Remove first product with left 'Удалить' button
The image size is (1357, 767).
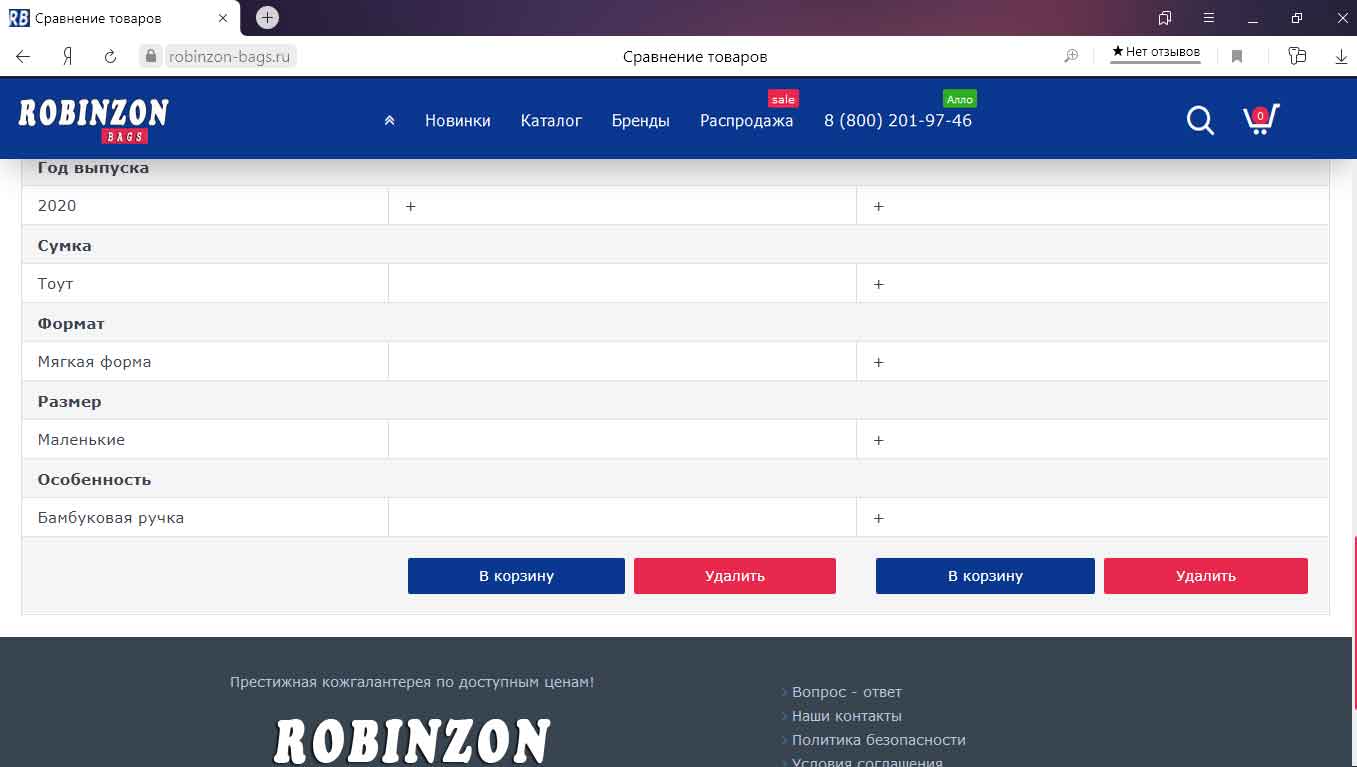[735, 576]
